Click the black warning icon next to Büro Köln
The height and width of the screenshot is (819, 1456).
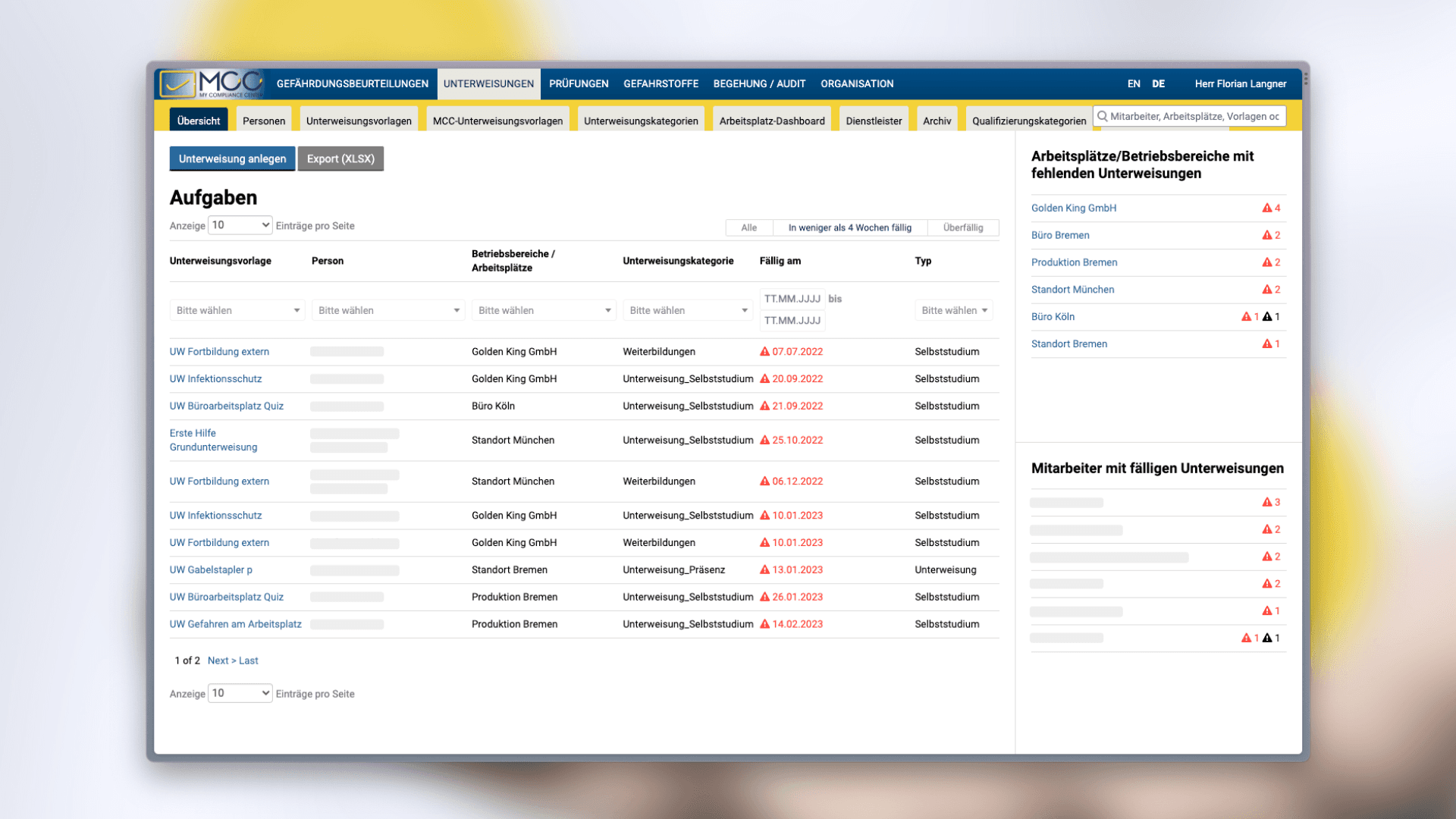point(1269,316)
